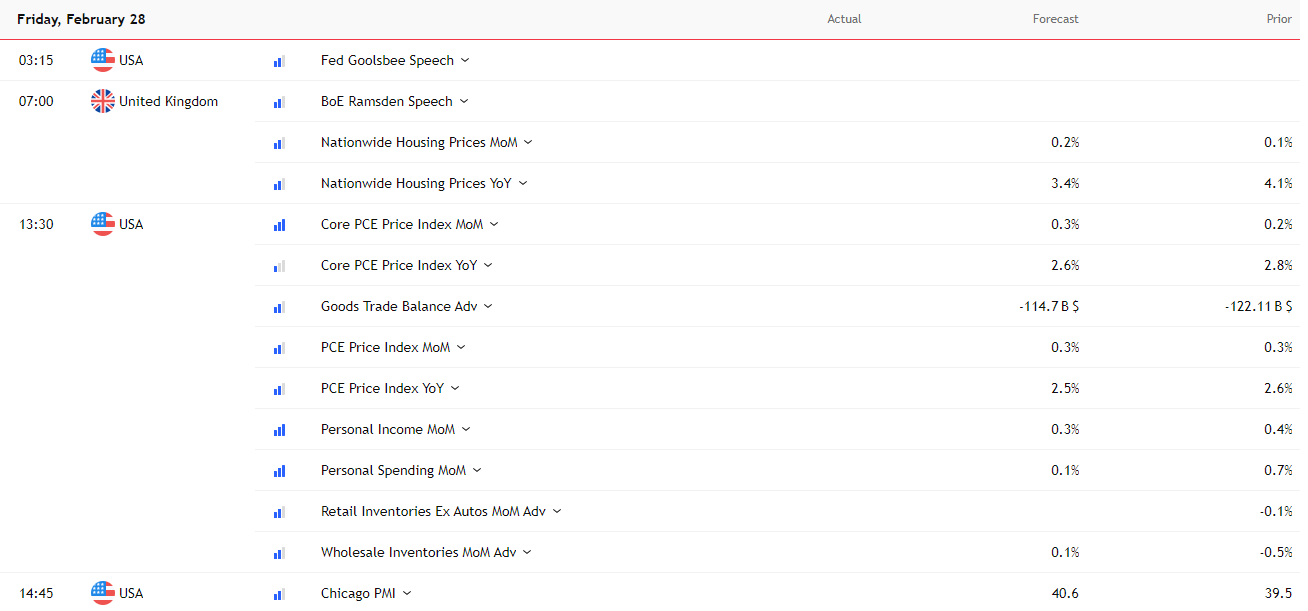Image resolution: width=1308 pixels, height=611 pixels.
Task: Click the Actual column header
Action: [x=844, y=19]
